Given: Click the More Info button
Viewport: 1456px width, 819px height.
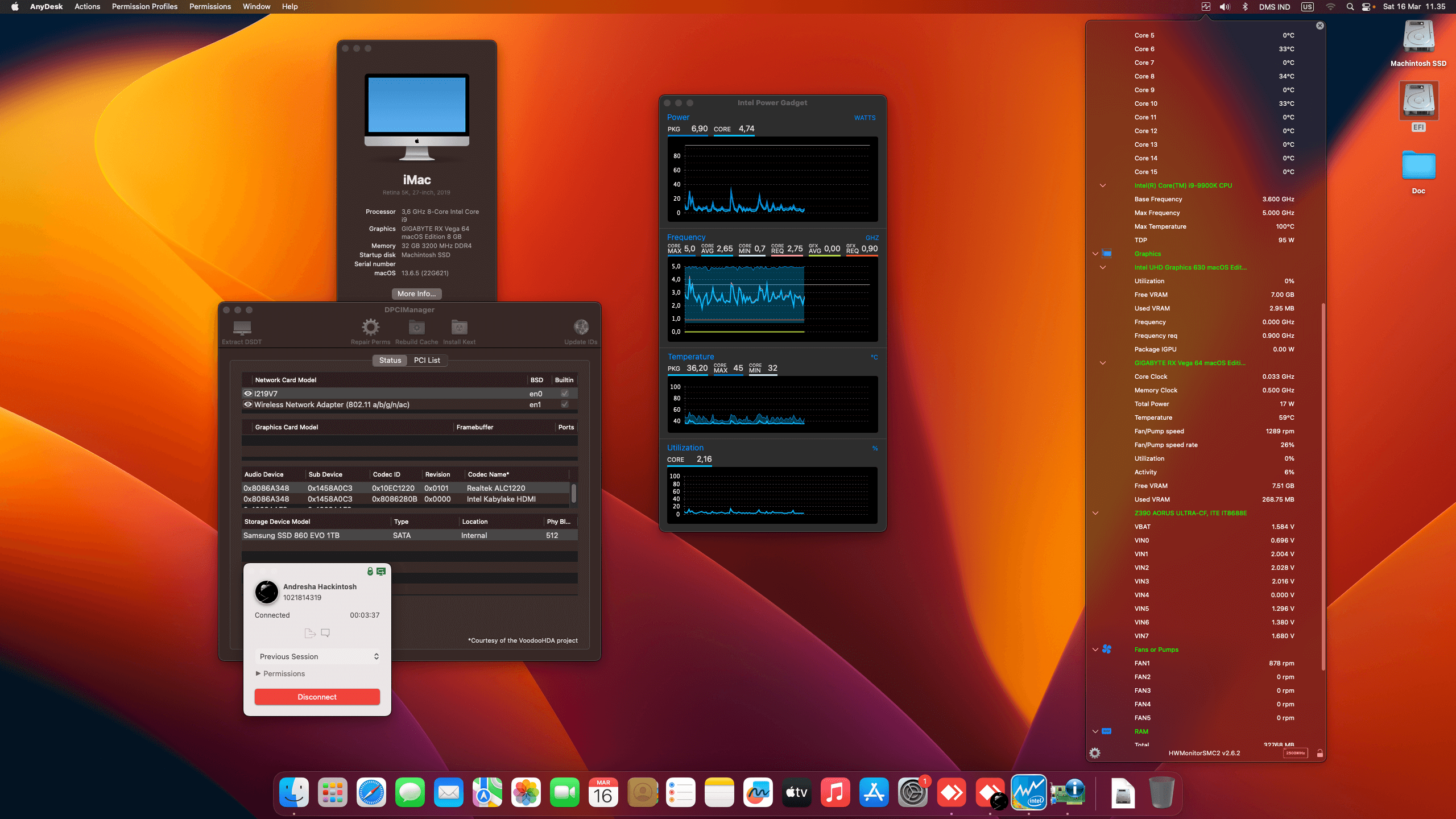Looking at the screenshot, I should coord(416,293).
